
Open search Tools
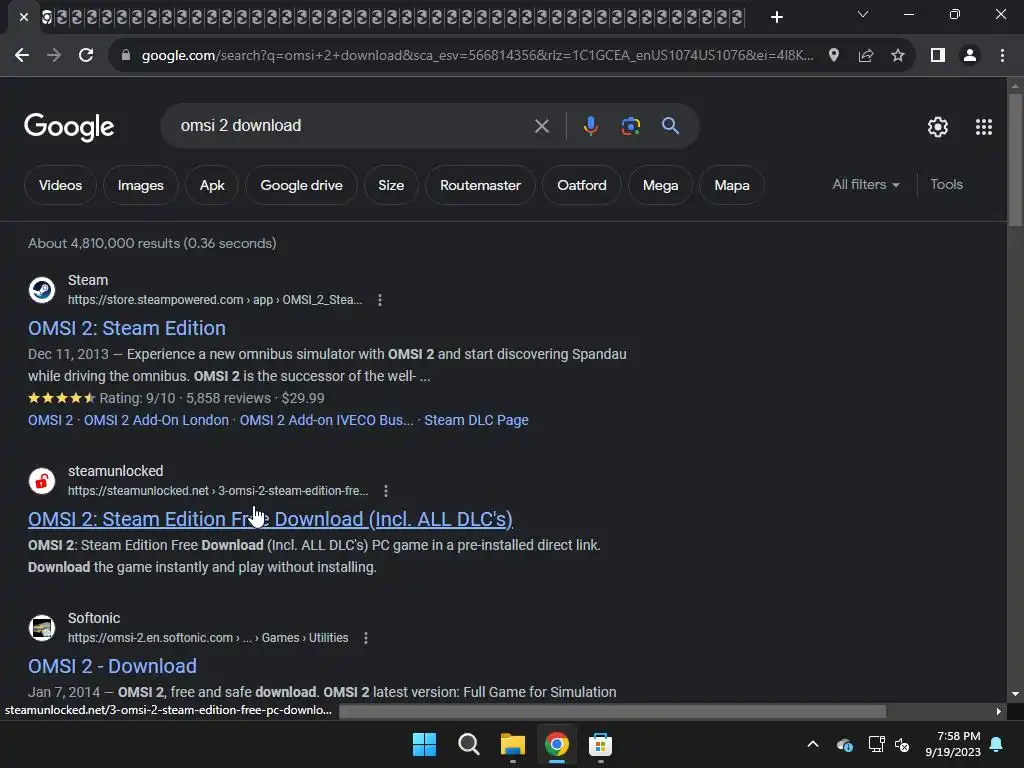[x=946, y=185]
